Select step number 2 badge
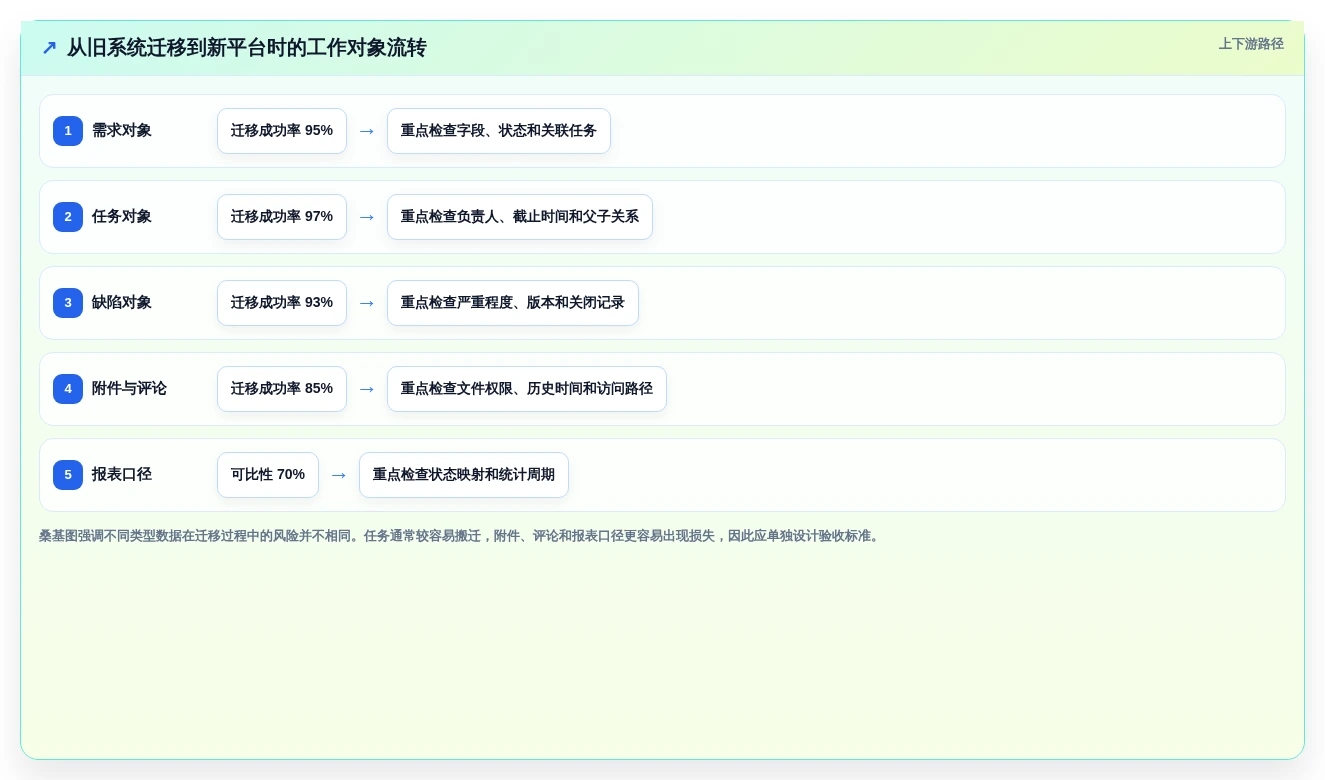The height and width of the screenshot is (780, 1325). 68,217
